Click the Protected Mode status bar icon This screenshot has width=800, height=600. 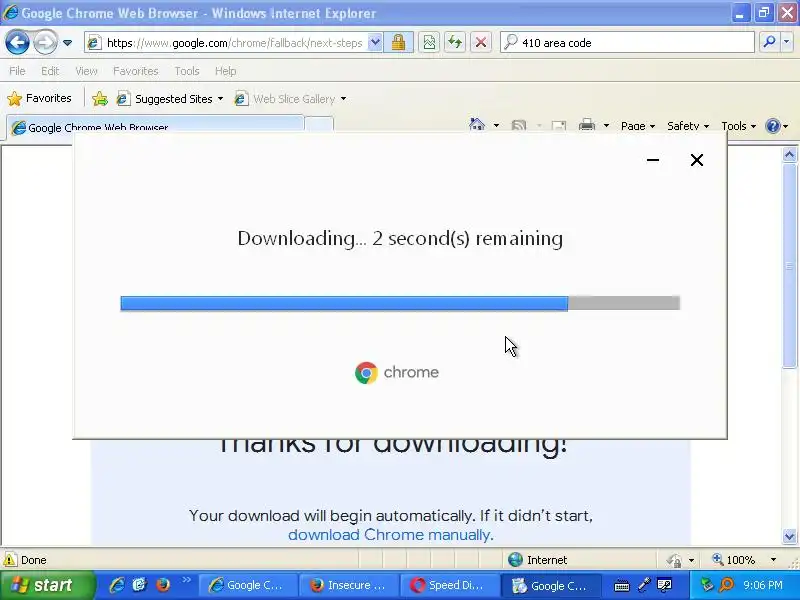(x=674, y=560)
